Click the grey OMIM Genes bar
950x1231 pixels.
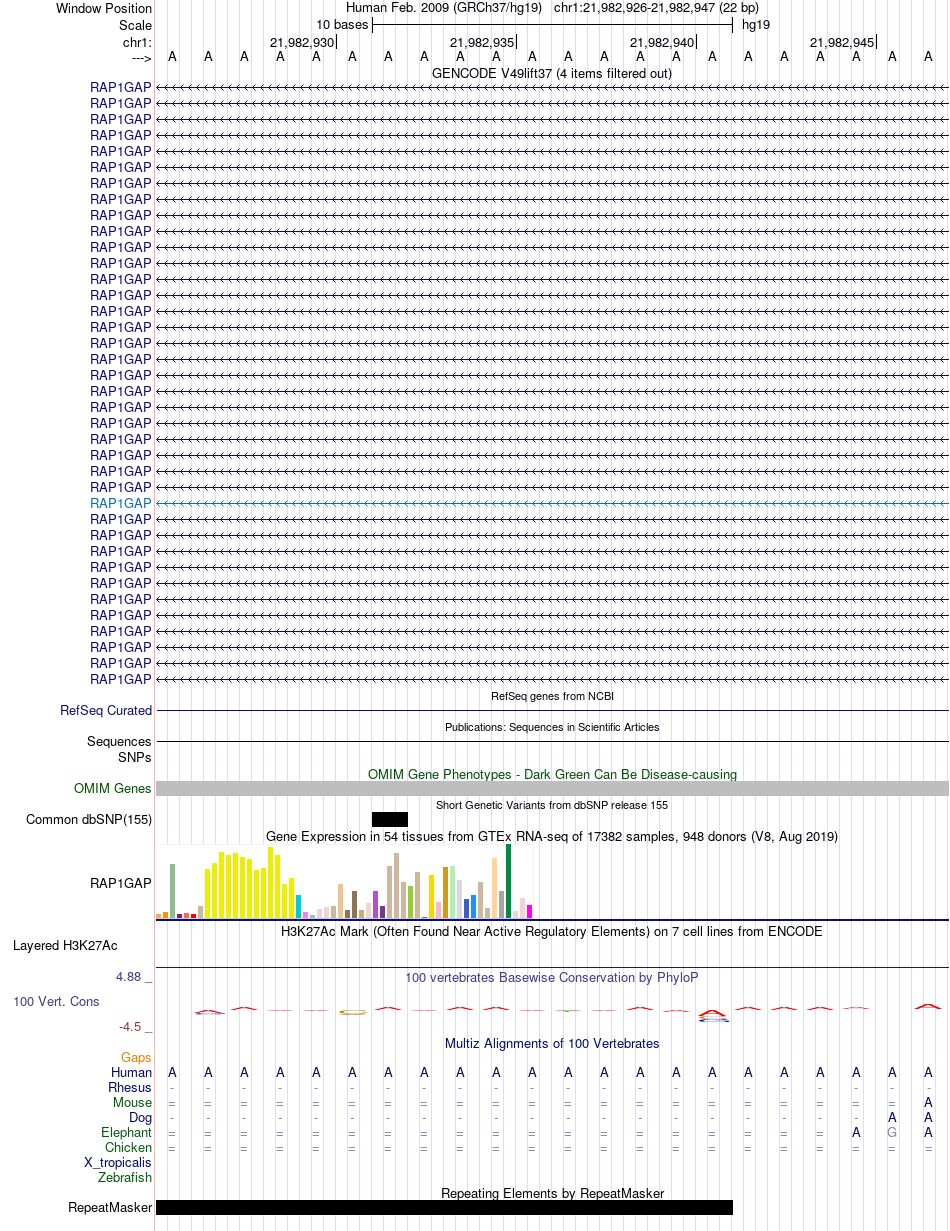click(x=552, y=789)
